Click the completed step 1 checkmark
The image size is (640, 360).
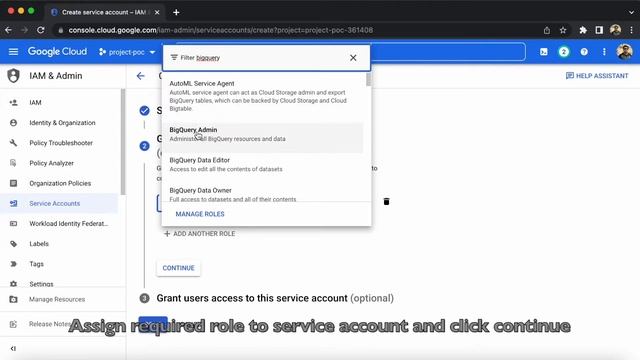pyautogui.click(x=144, y=111)
